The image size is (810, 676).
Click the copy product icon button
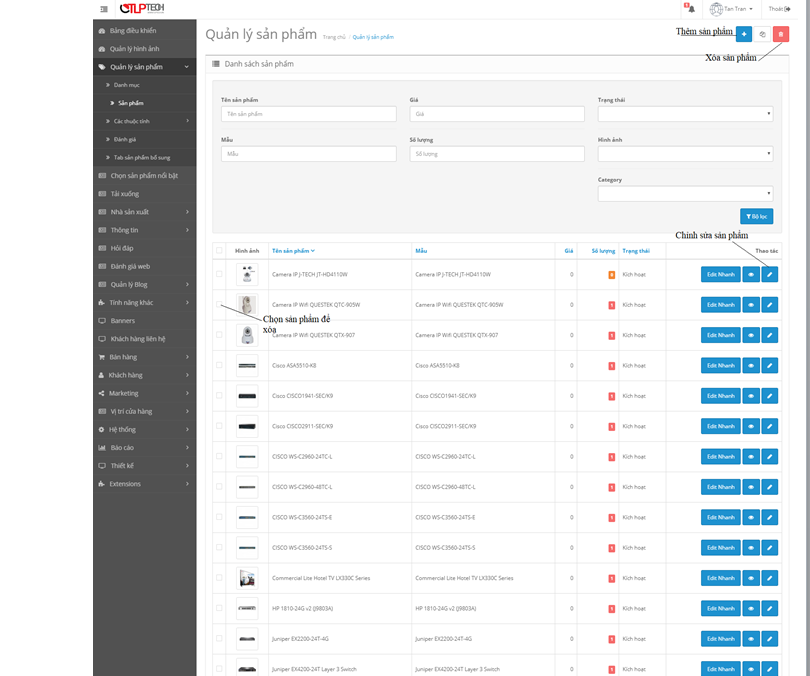[x=762, y=34]
